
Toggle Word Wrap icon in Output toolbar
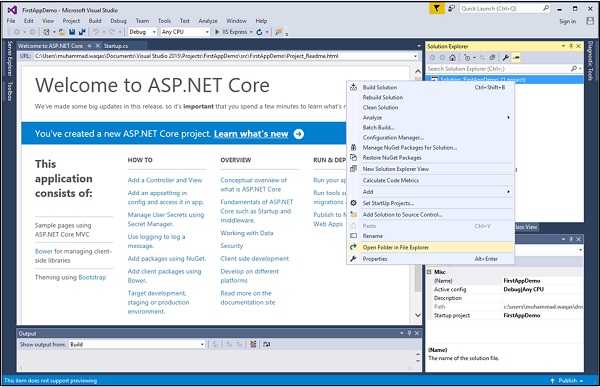click(x=267, y=345)
